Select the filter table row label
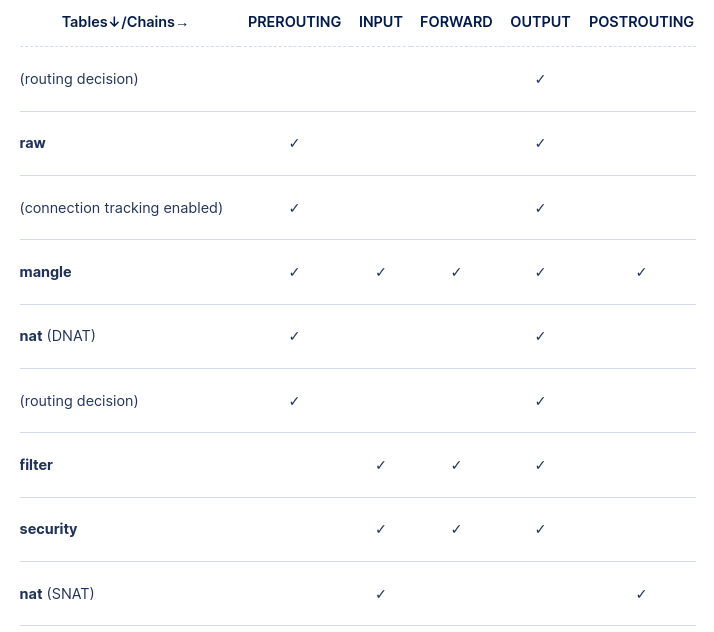The width and height of the screenshot is (714, 632). coord(36,465)
